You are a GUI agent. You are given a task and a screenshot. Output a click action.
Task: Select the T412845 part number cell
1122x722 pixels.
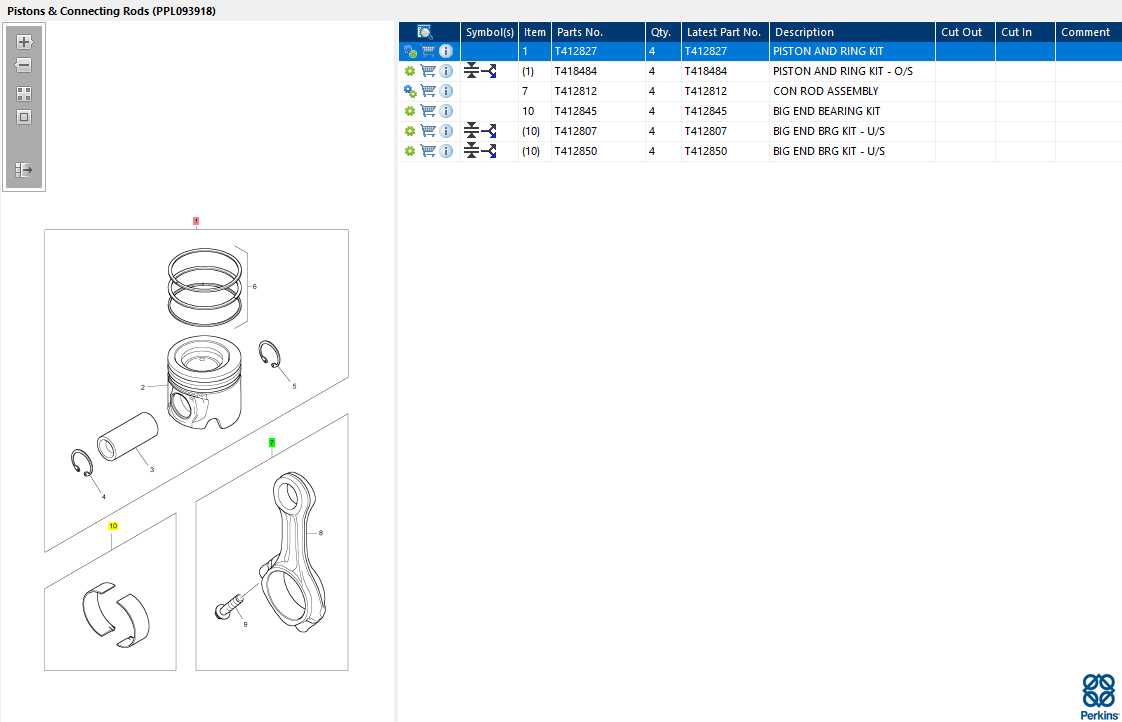(x=576, y=111)
